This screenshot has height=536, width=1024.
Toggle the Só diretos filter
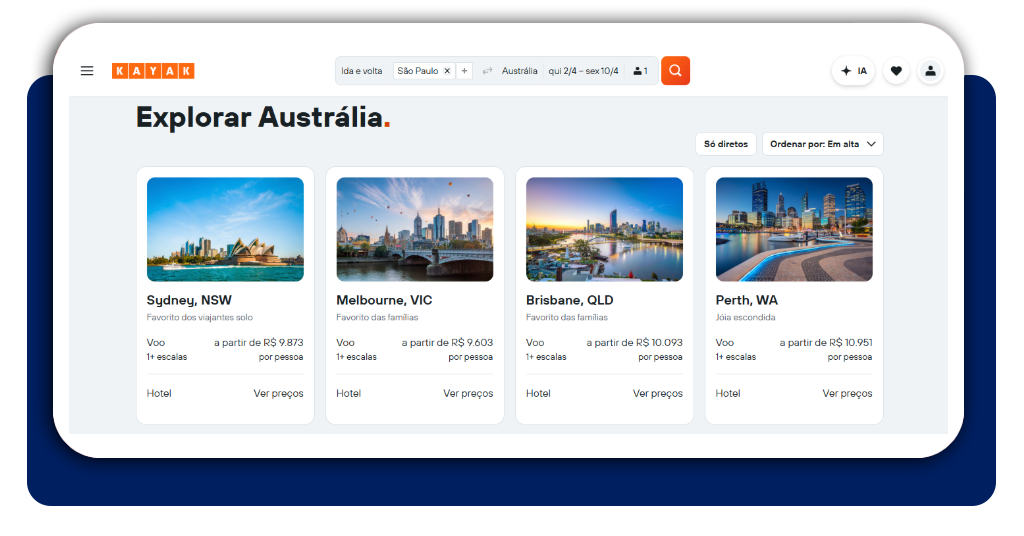click(726, 144)
